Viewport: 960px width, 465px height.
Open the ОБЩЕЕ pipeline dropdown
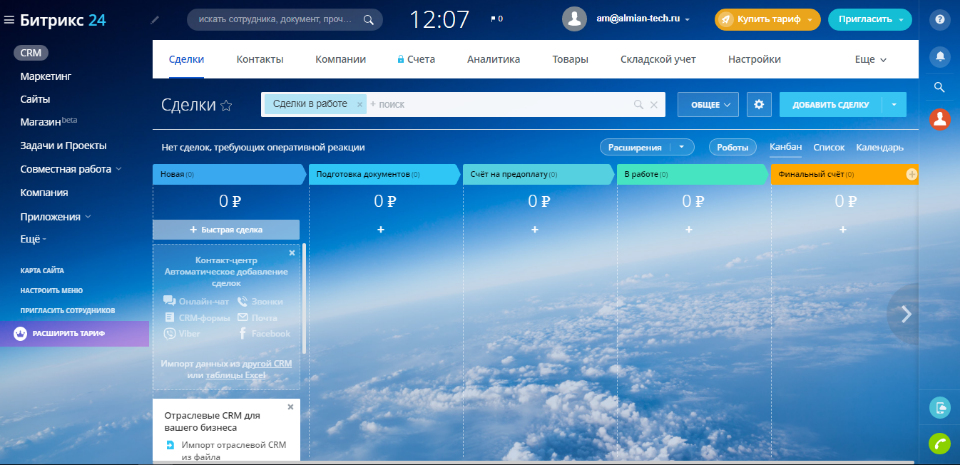pyautogui.click(x=708, y=105)
